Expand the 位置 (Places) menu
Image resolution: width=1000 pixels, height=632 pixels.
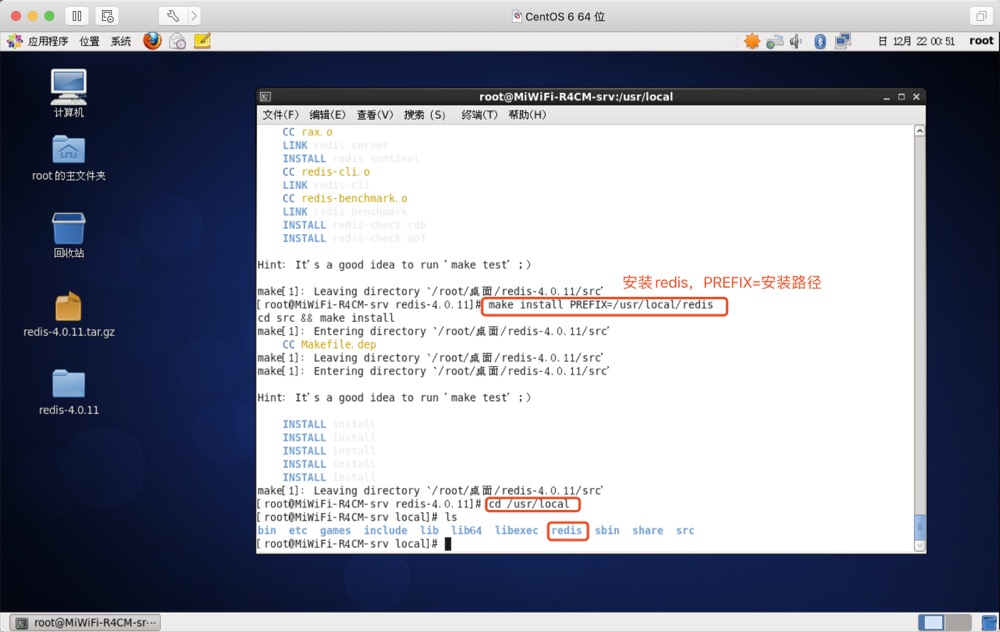[89, 41]
